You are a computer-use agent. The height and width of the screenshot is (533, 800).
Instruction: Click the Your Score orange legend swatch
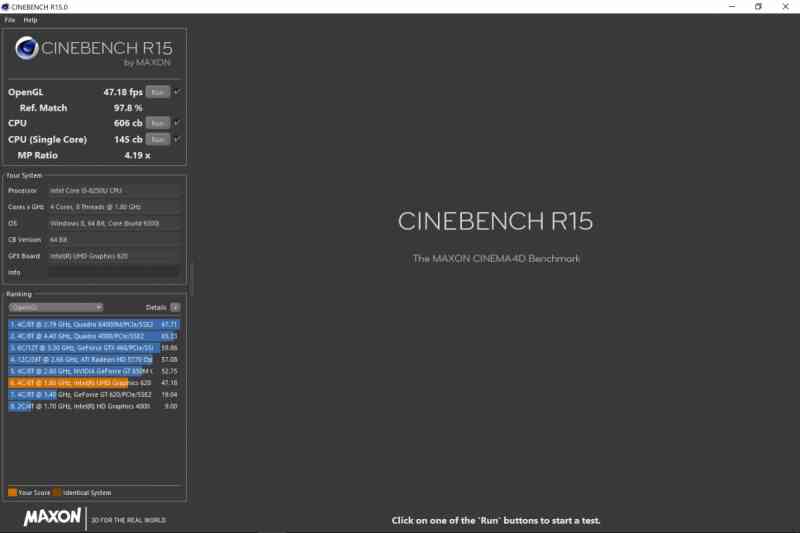(12, 492)
